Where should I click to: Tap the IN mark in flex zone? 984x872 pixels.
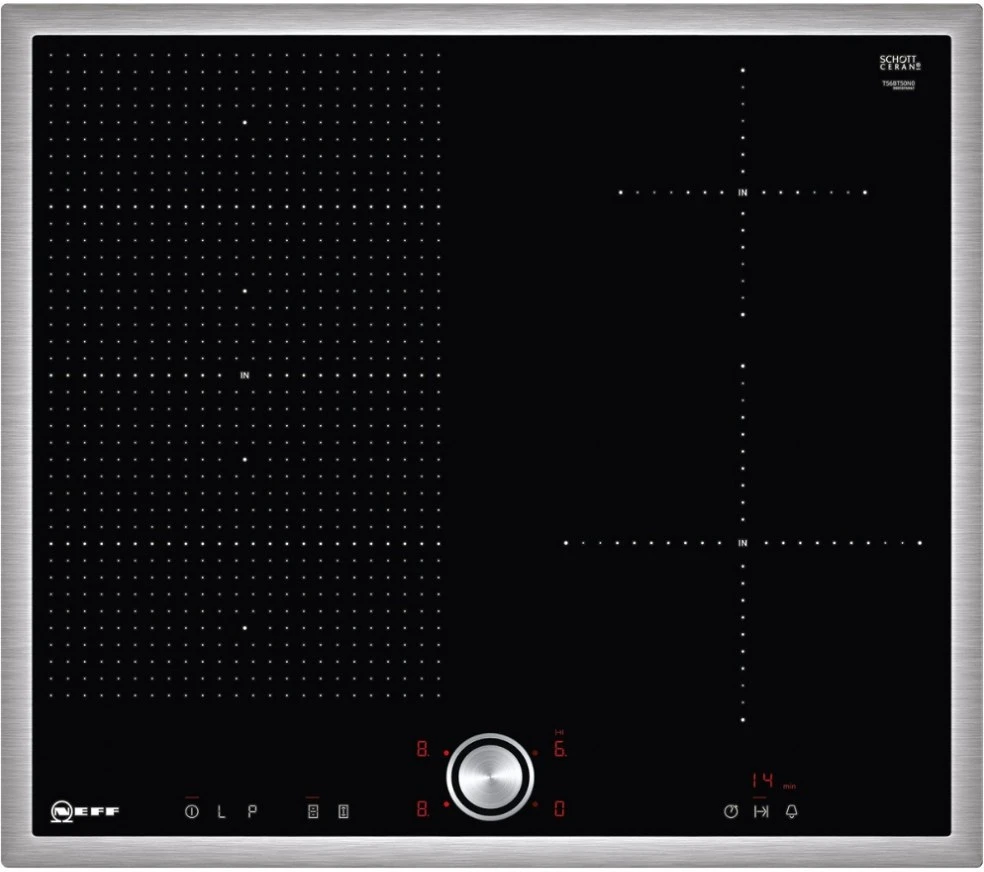coord(244,376)
